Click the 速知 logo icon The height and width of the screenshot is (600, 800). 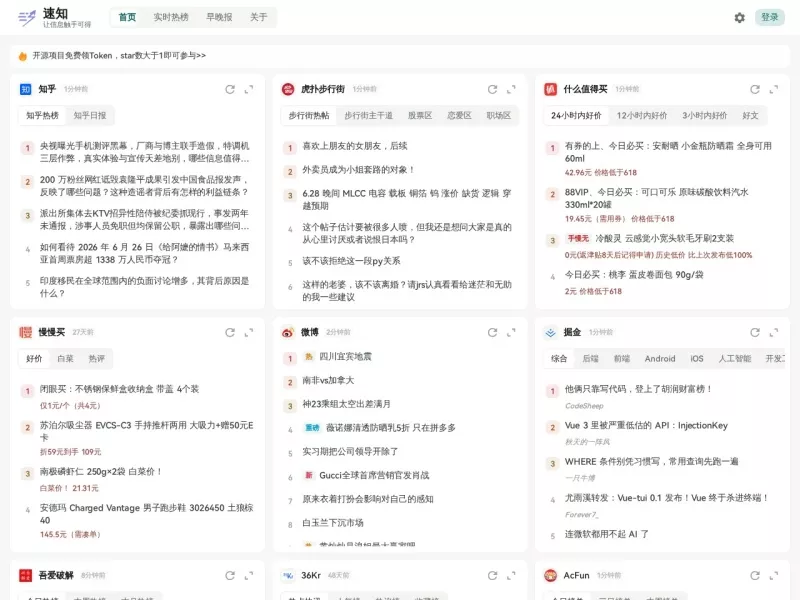point(27,18)
